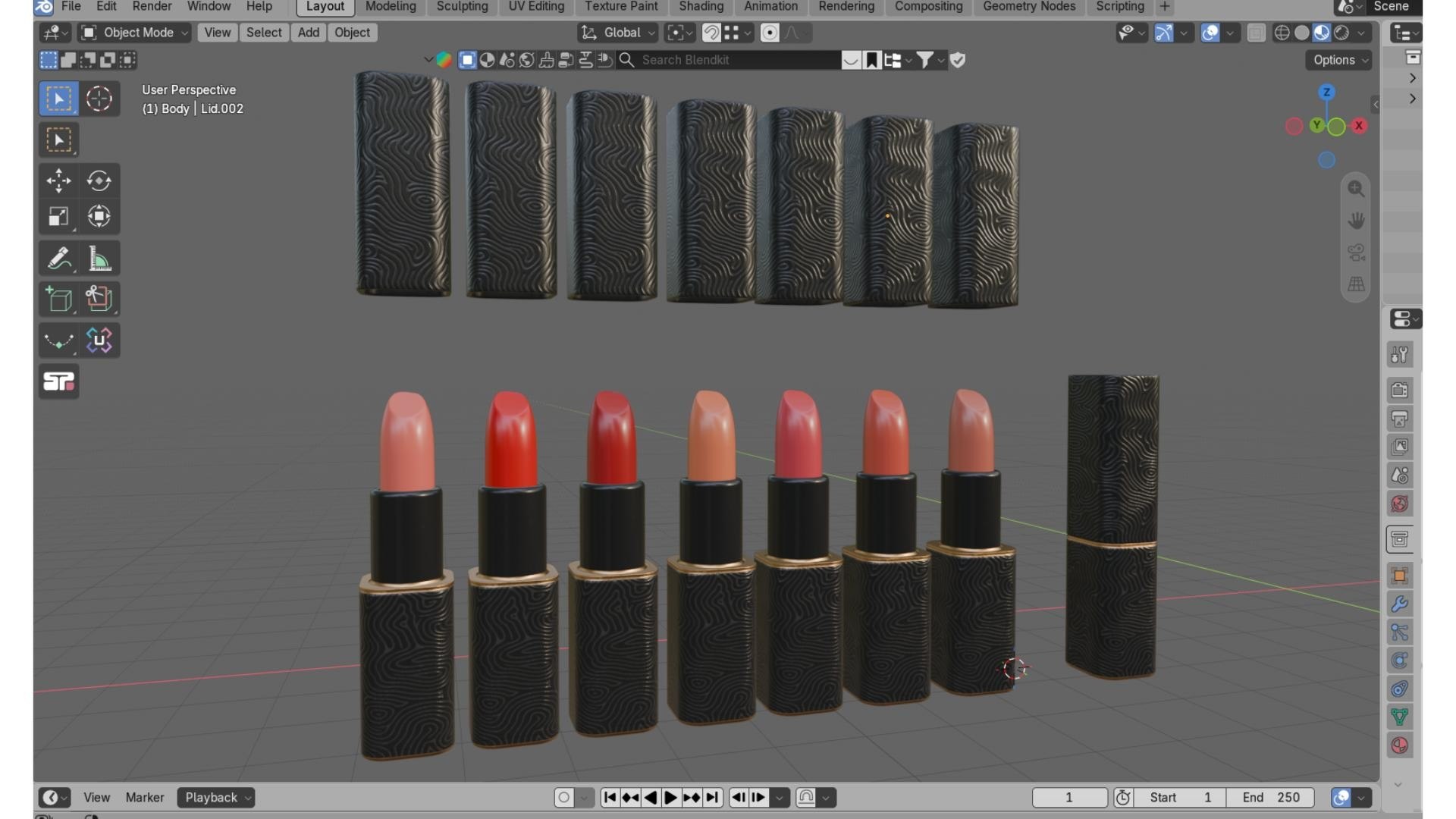Toggle viewport gizmos display

[x=1164, y=33]
